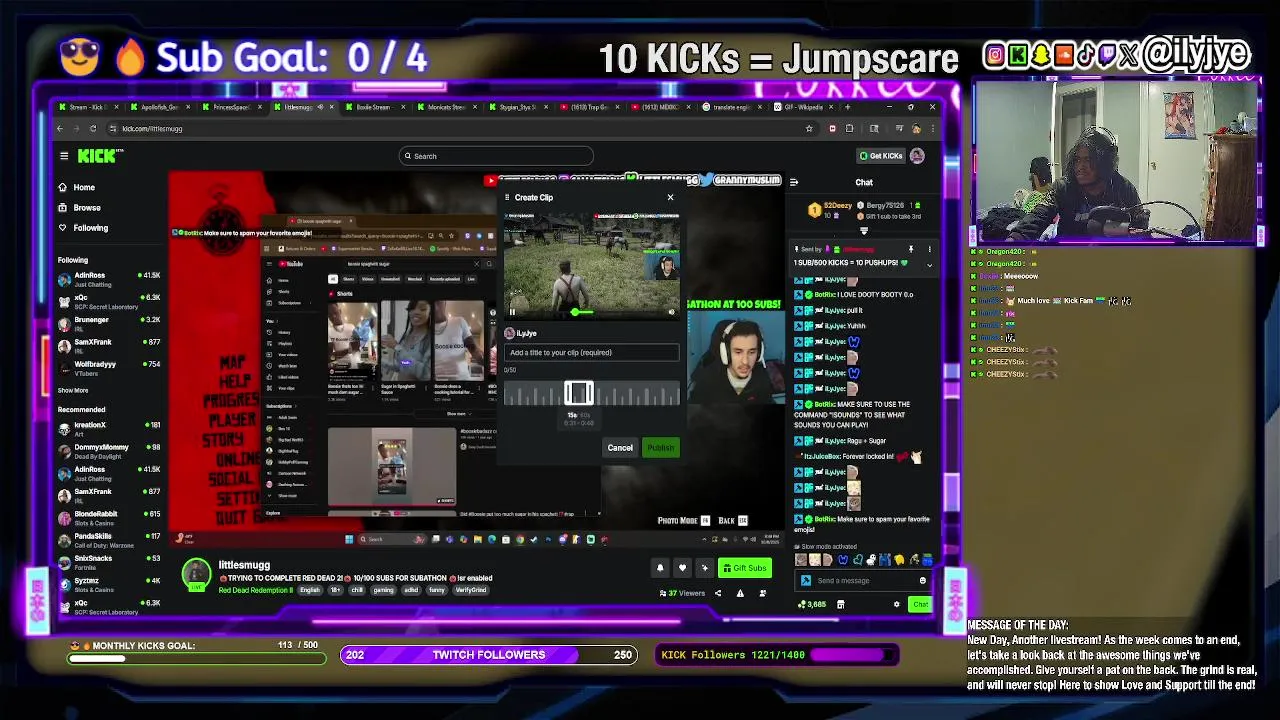This screenshot has height=720, width=1280.
Task: Click the Gift Subs button
Action: pos(745,568)
